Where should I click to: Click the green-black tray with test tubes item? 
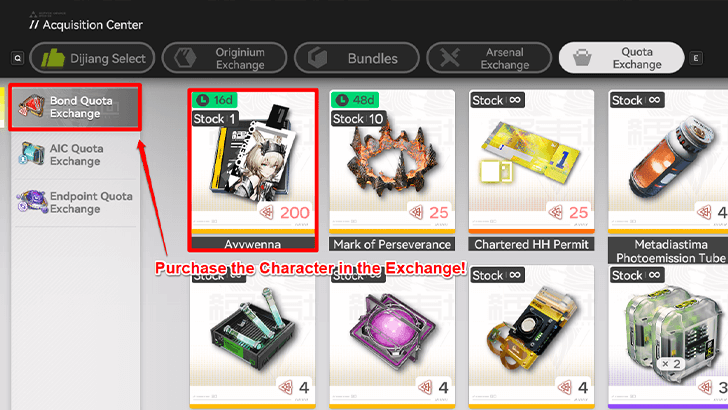(253, 339)
